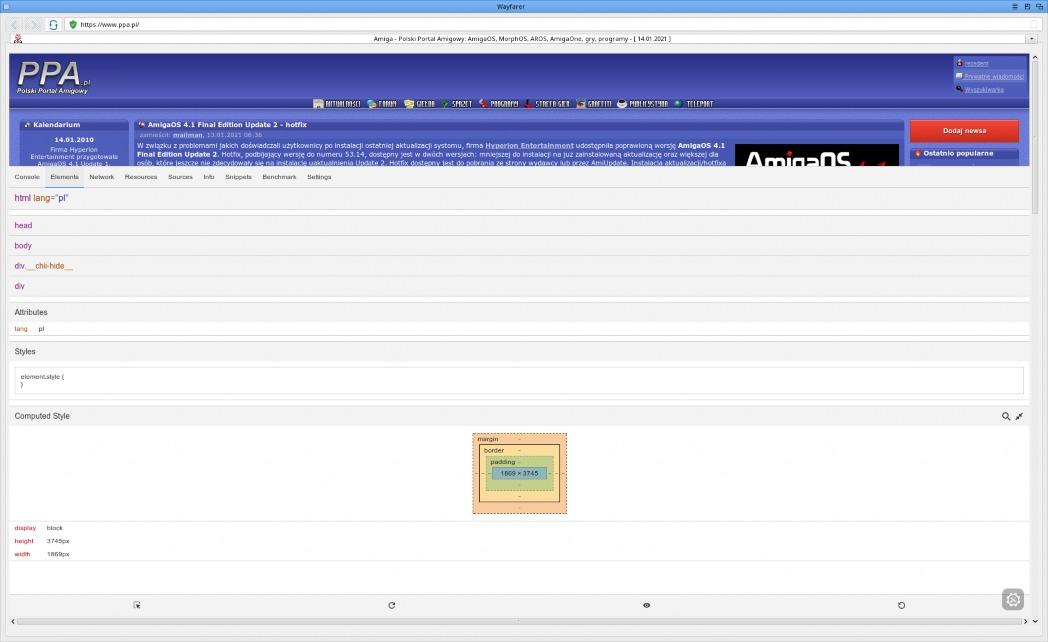1048x642 pixels.
Task: Click the right arrow of the horizontal scrollbar
Action: pos(1026,621)
